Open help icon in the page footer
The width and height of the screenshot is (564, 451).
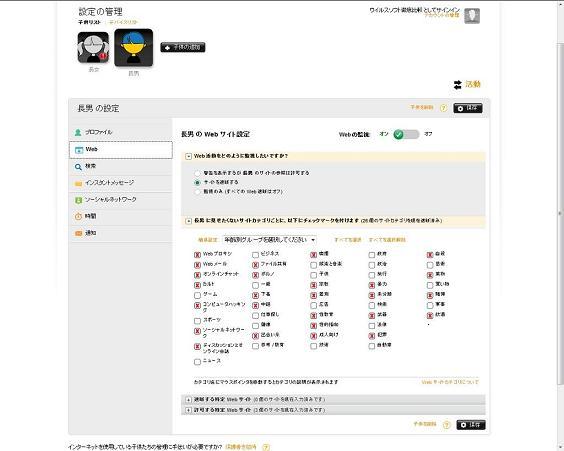(x=266, y=447)
